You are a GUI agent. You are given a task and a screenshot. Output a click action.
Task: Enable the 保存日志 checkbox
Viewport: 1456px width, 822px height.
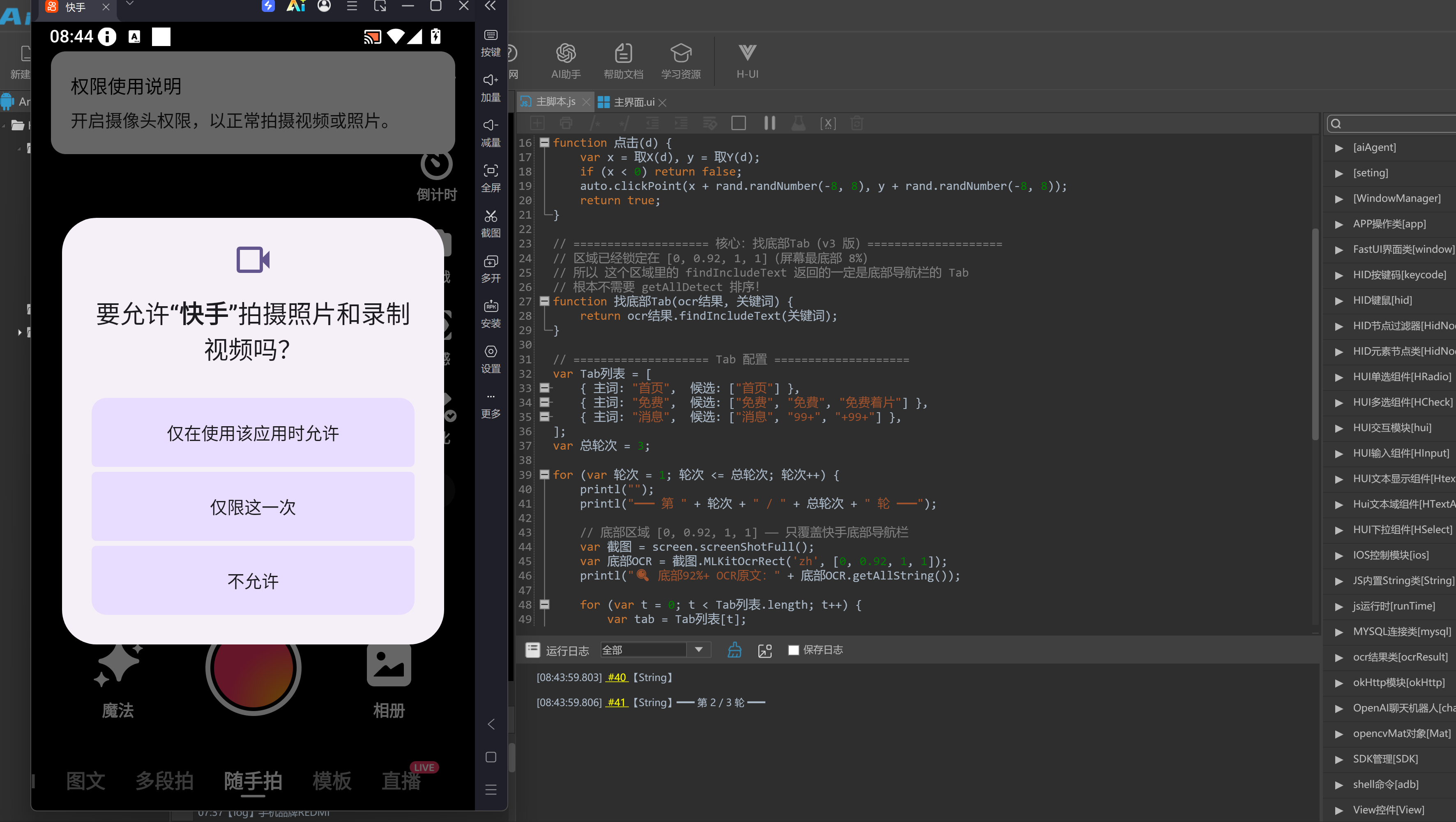(794, 650)
